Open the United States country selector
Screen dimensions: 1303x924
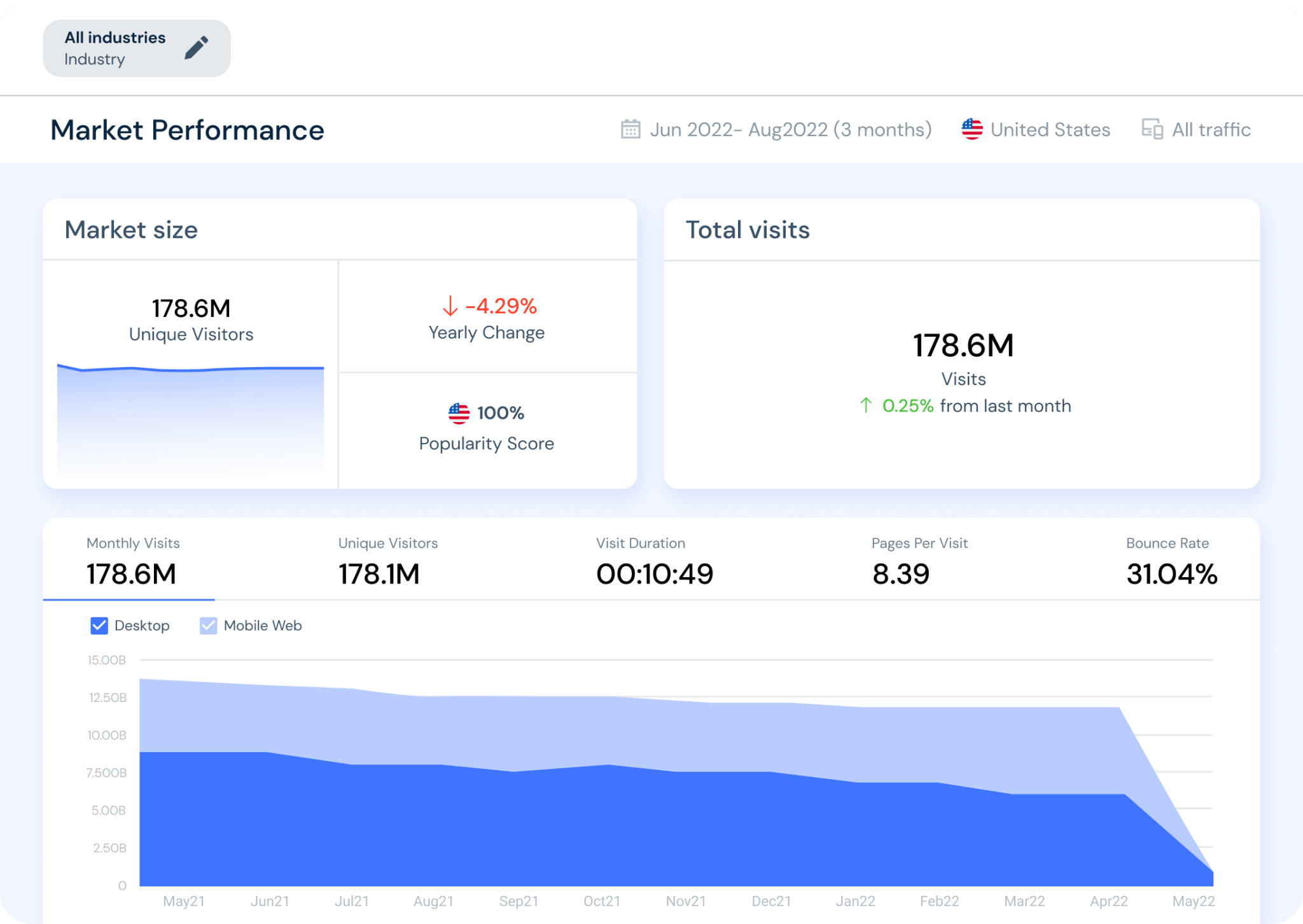coord(1050,129)
